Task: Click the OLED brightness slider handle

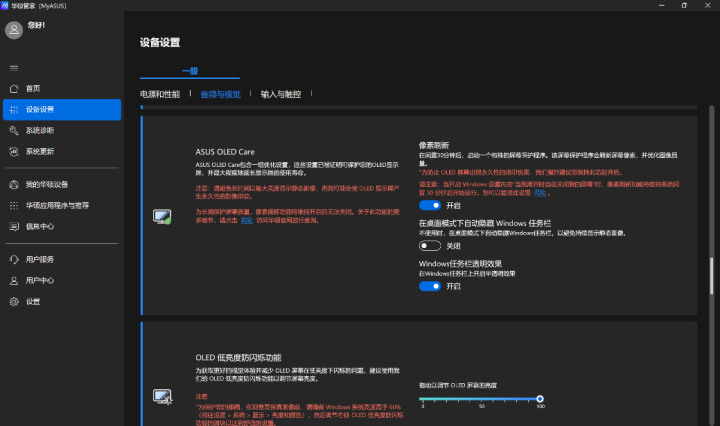Action: [x=540, y=399]
